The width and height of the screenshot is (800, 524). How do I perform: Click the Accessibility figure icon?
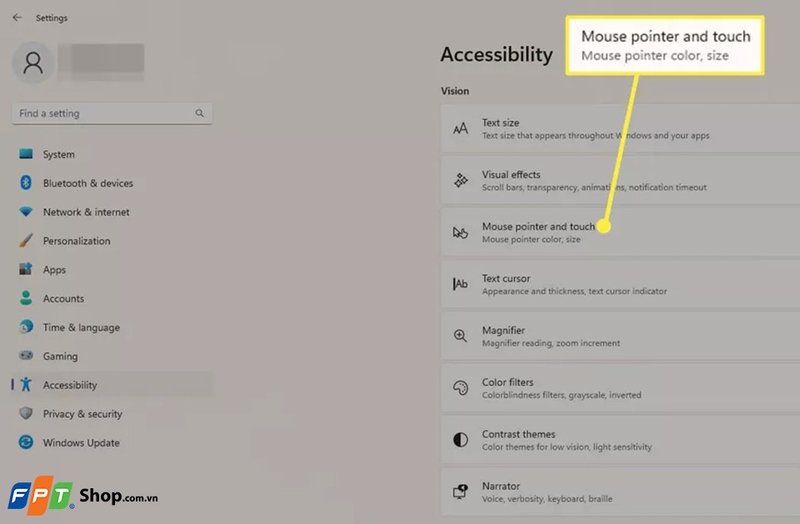(x=26, y=384)
